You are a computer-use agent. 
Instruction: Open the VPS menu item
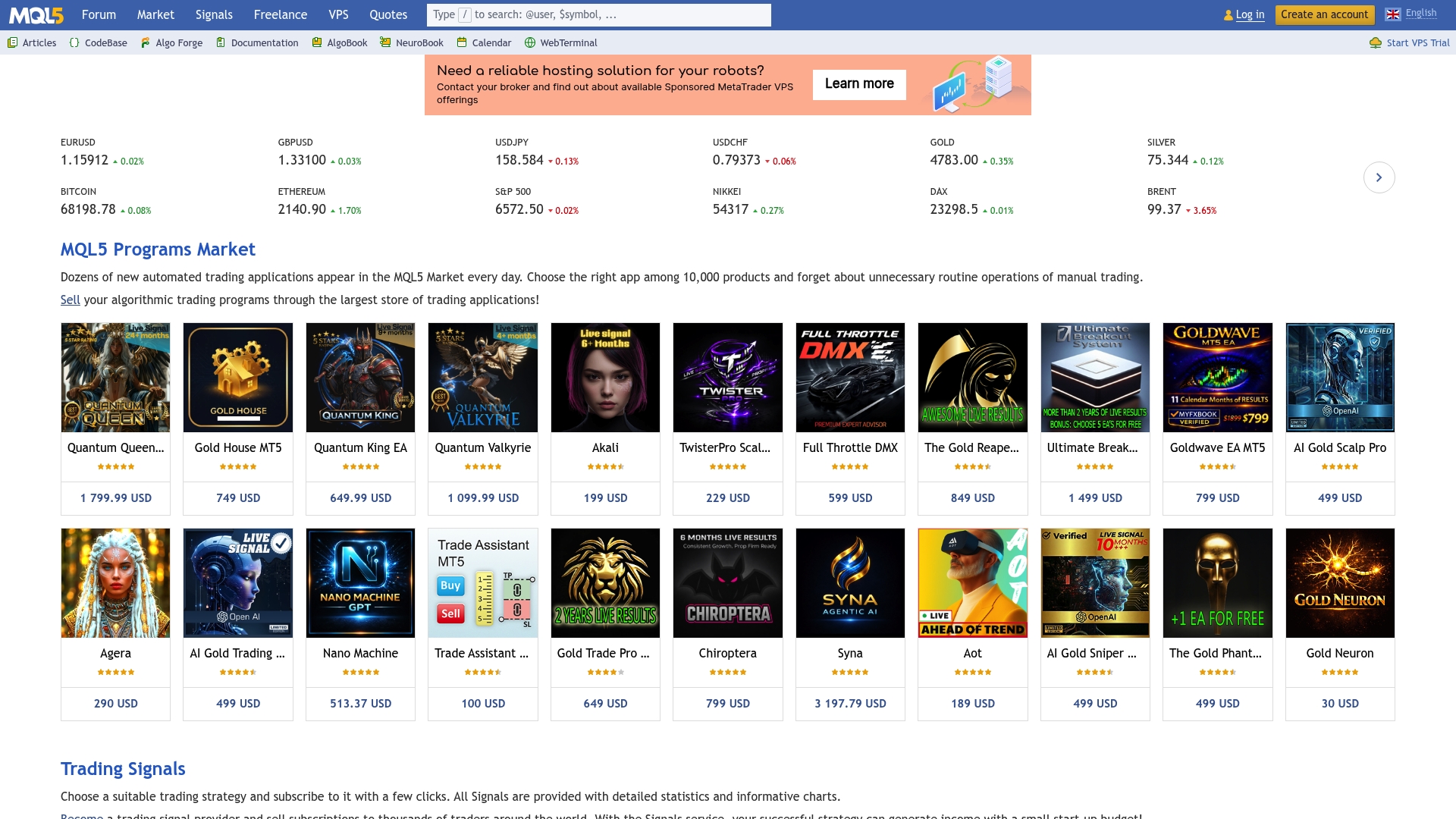(x=338, y=15)
